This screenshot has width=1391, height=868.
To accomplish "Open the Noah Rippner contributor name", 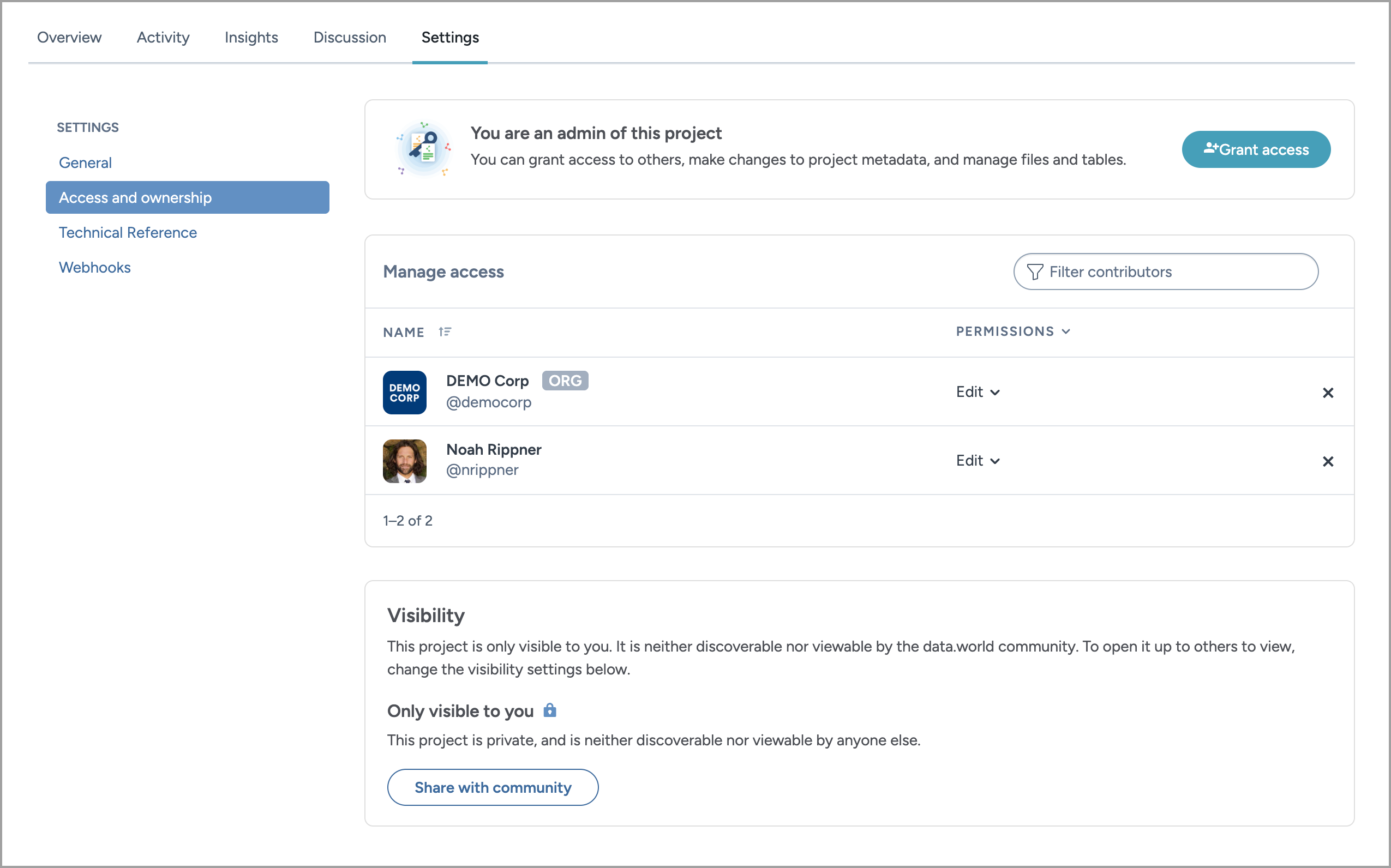I will pos(494,449).
